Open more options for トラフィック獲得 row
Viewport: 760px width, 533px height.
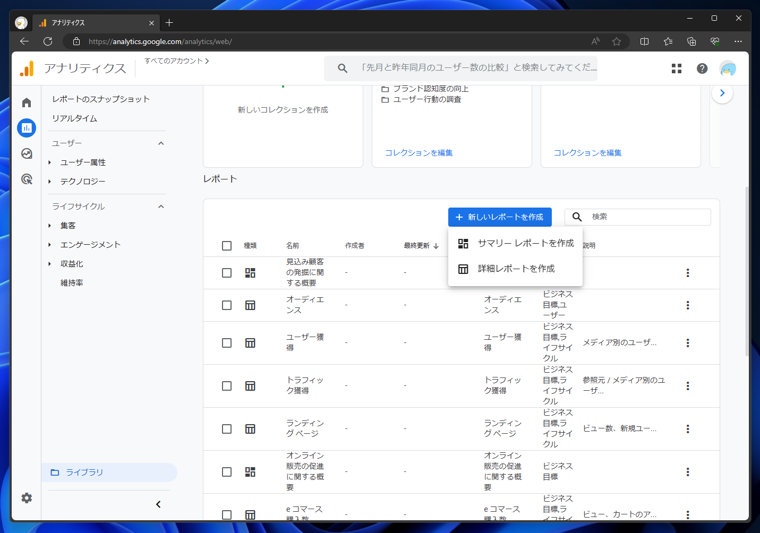[x=687, y=386]
